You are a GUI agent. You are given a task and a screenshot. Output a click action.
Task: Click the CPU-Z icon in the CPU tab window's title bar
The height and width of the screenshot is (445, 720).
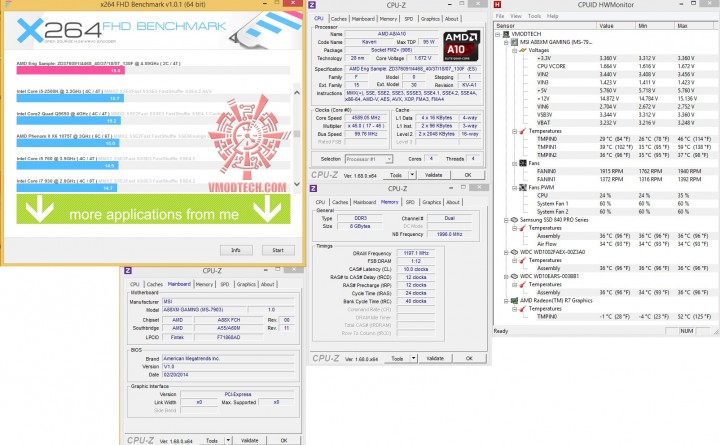pos(312,5)
